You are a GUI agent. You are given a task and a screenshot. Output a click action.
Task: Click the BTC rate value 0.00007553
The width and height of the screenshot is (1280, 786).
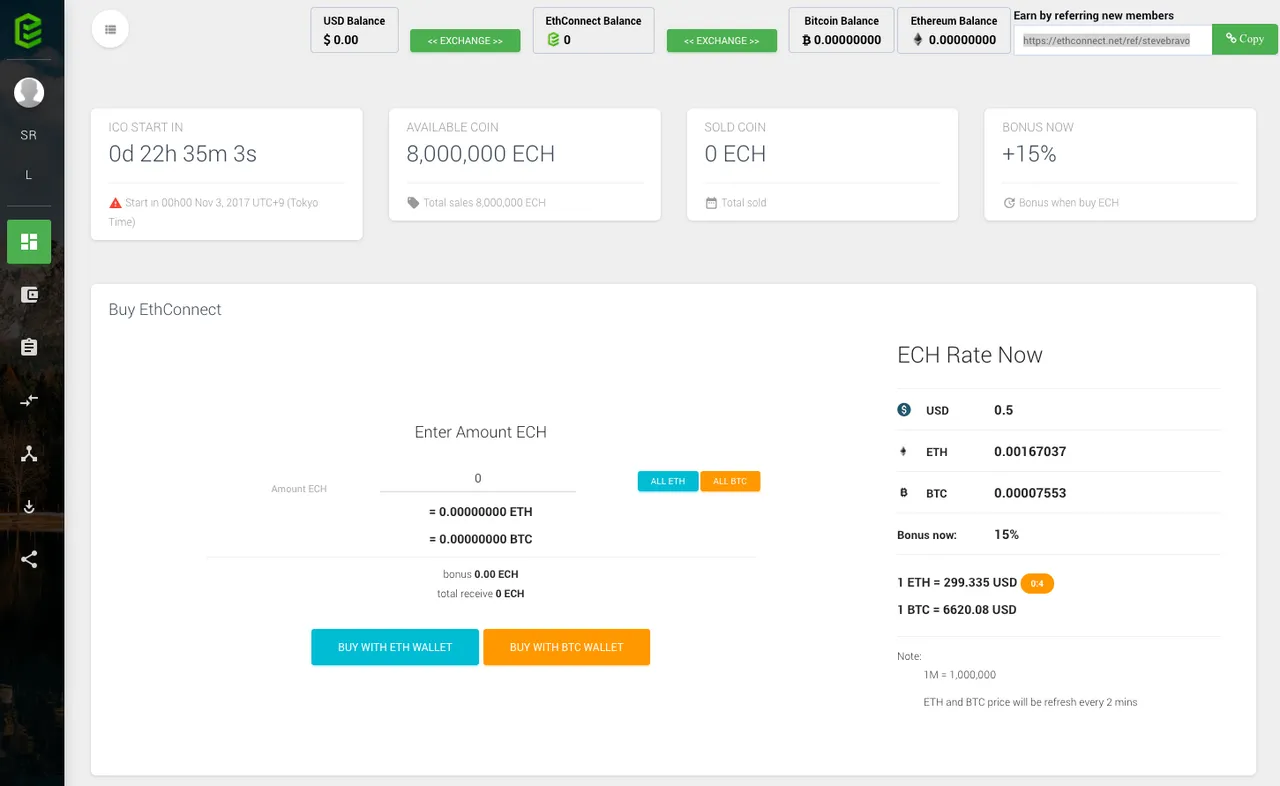tap(1030, 493)
